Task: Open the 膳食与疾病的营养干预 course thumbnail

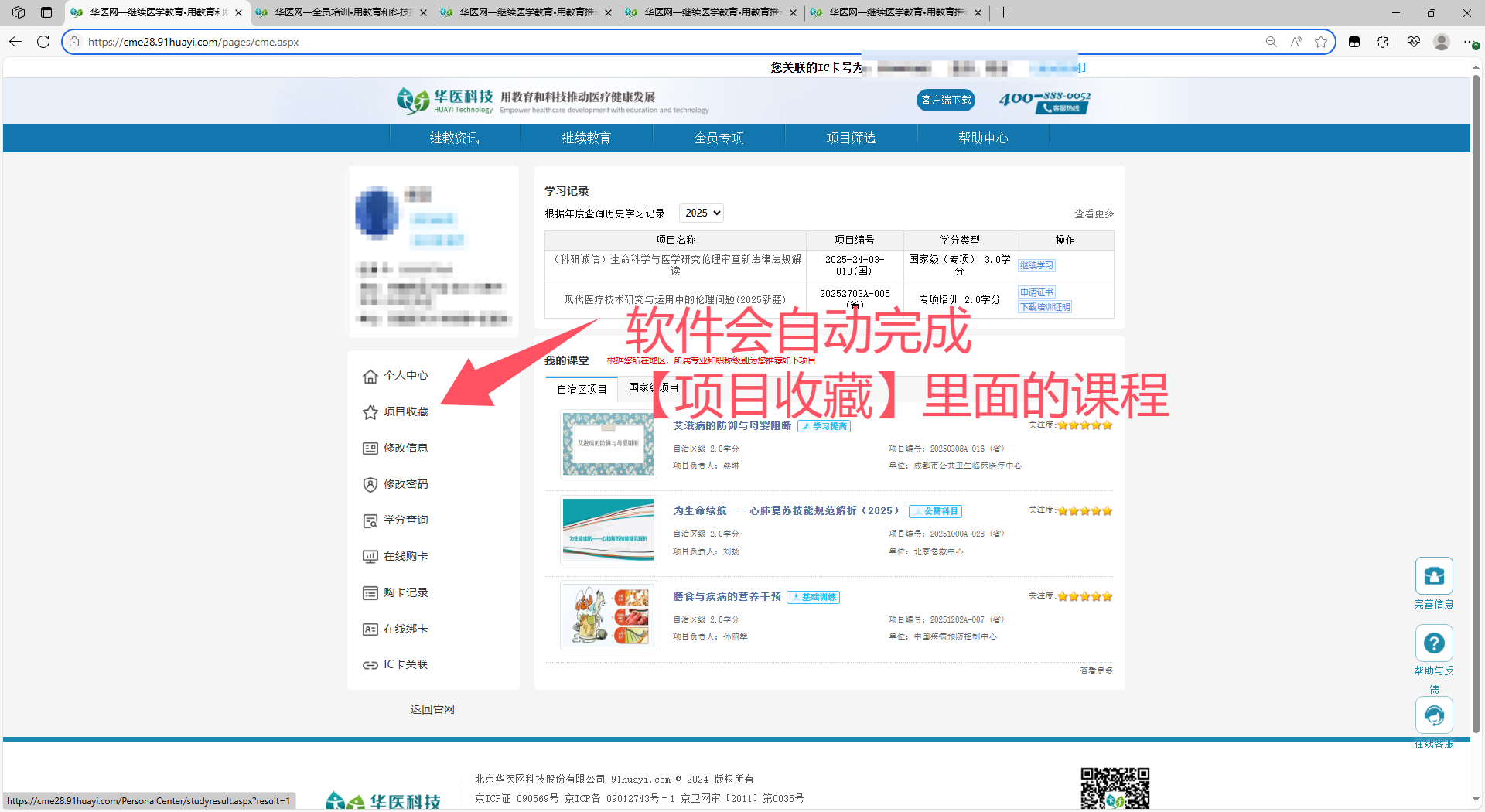Action: (609, 616)
